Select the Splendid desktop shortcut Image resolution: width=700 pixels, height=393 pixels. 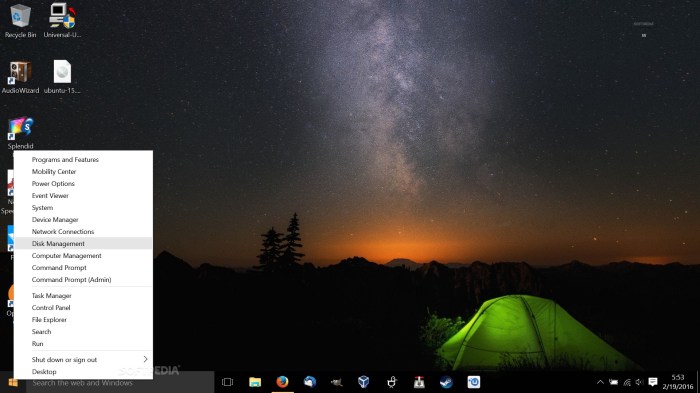coord(20,133)
